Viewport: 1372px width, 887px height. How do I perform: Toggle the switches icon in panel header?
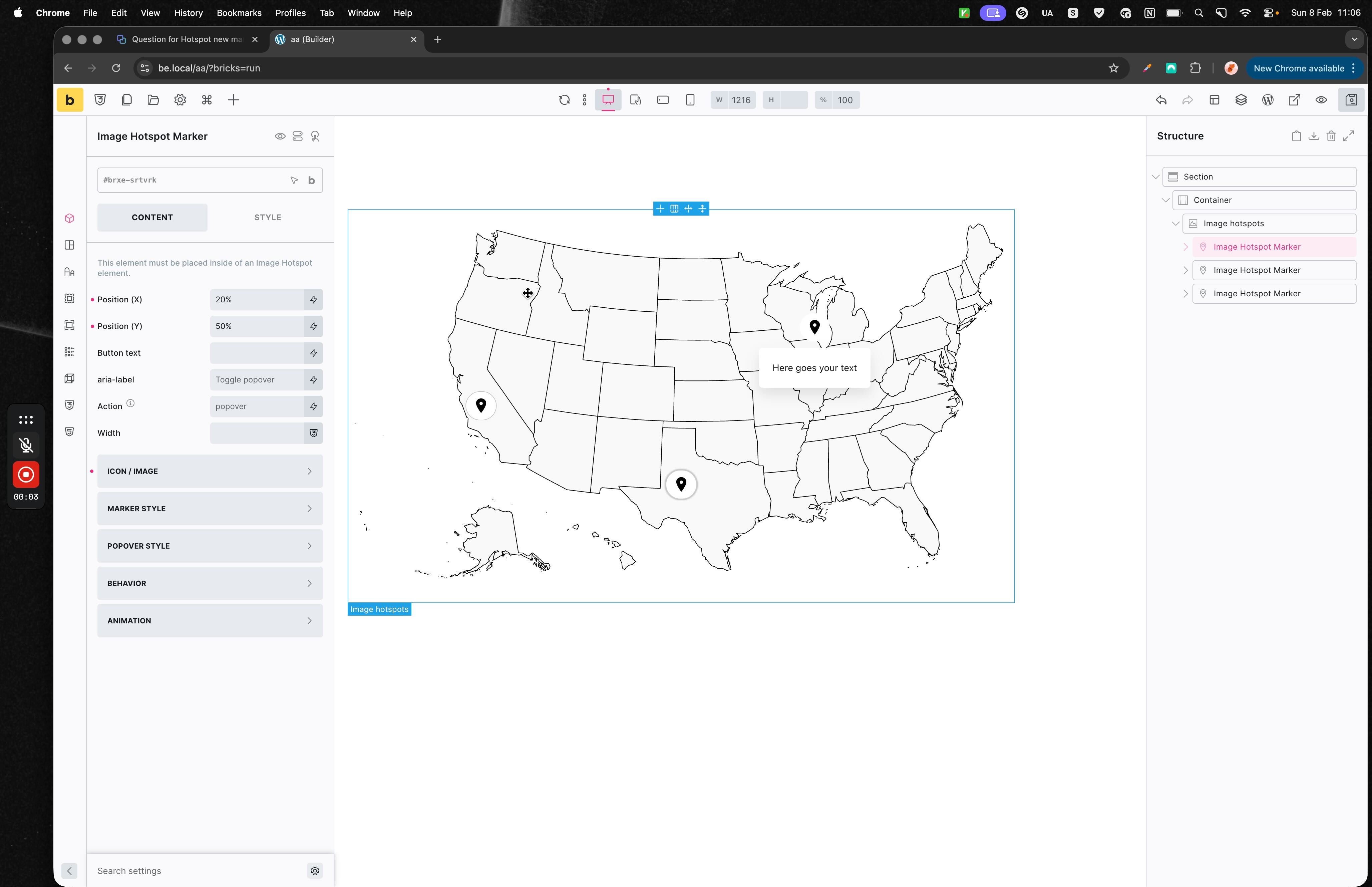[298, 136]
